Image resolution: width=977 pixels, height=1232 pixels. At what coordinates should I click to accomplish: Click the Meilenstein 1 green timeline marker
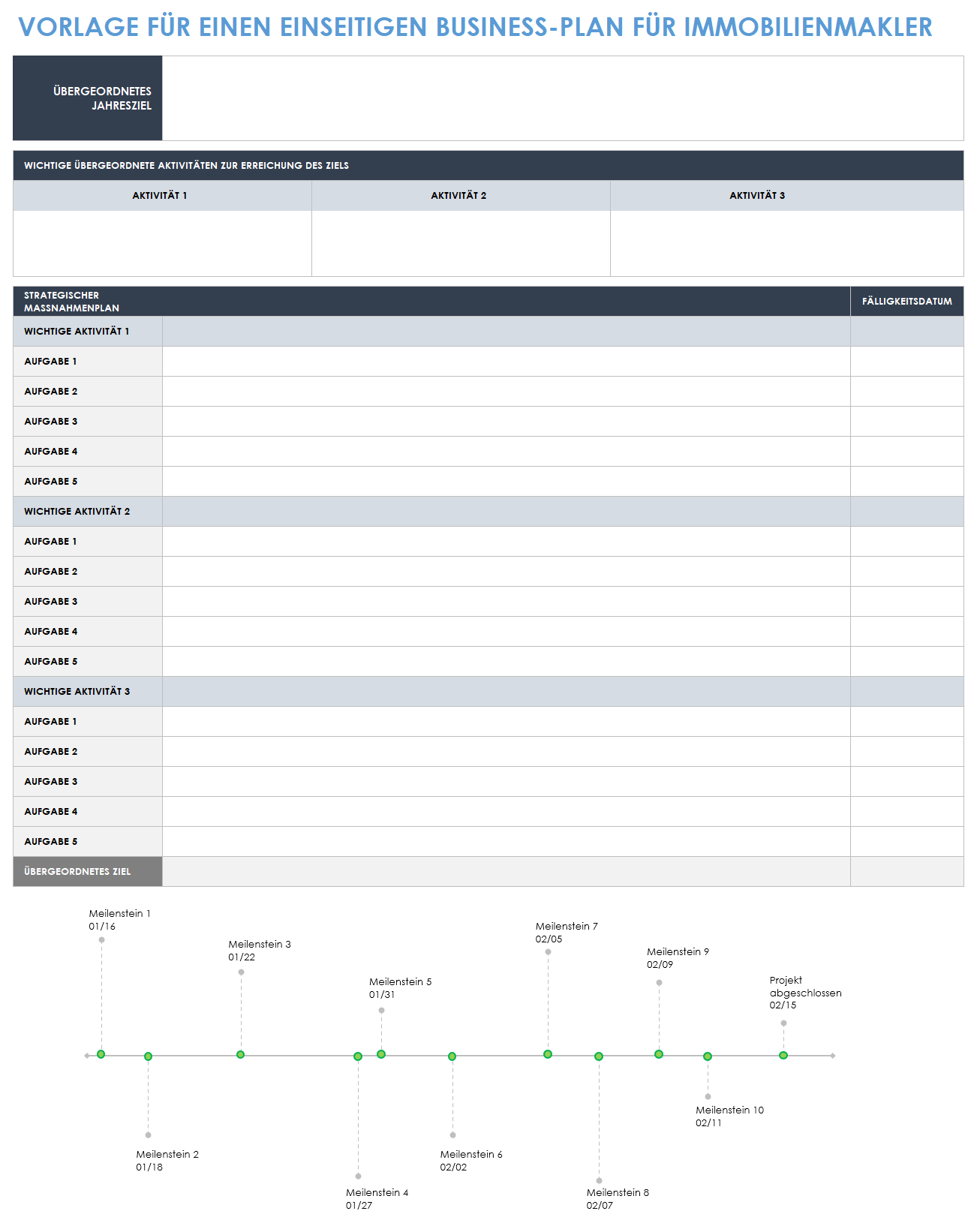[101, 1054]
